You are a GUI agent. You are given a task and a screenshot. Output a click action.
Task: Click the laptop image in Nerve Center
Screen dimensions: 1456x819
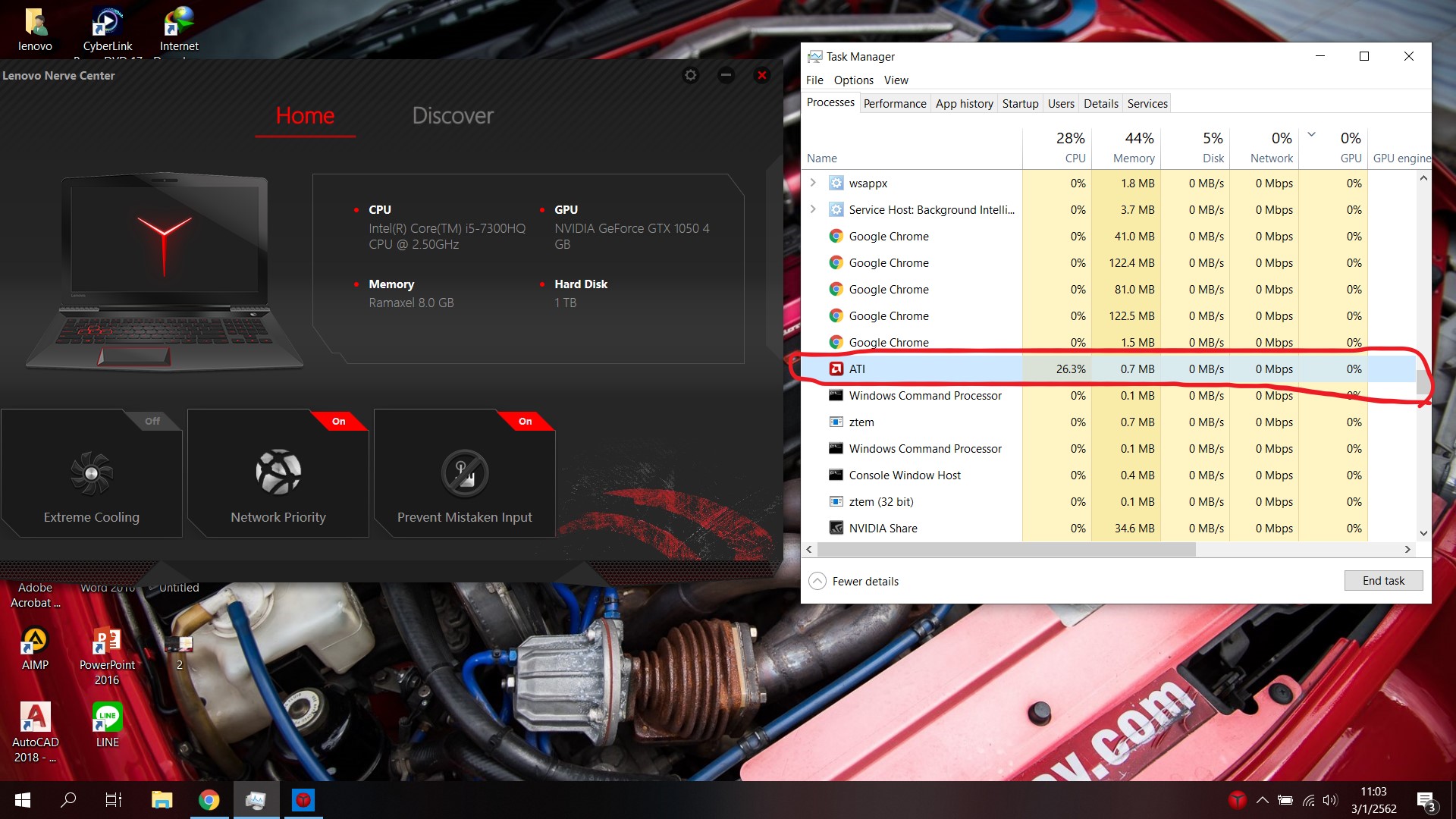click(165, 271)
